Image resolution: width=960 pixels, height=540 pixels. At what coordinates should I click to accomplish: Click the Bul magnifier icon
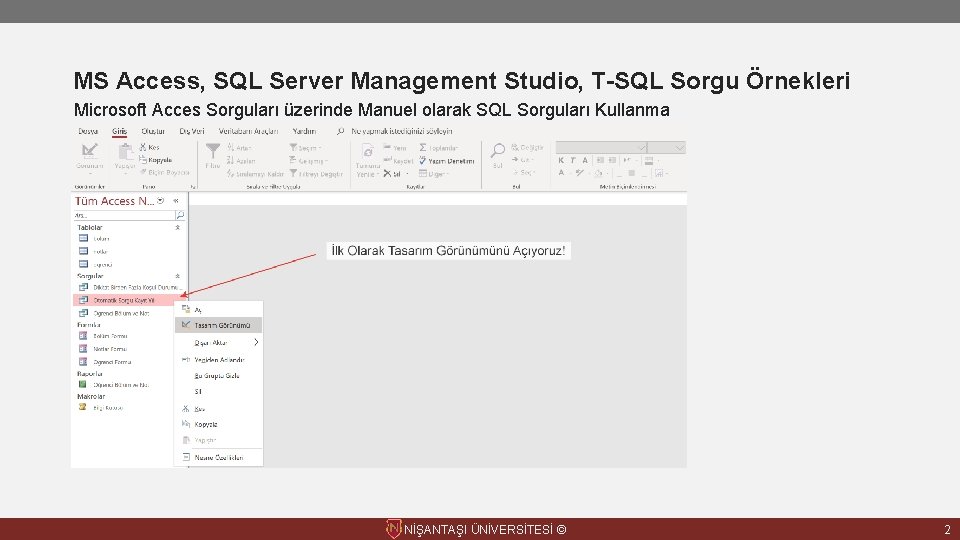click(x=498, y=150)
